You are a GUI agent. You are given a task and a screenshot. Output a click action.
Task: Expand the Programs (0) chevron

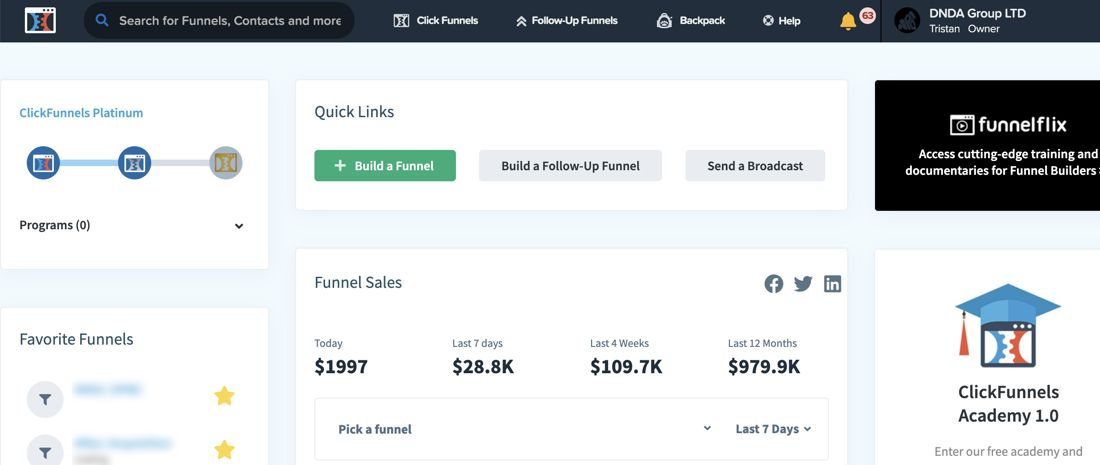(239, 226)
